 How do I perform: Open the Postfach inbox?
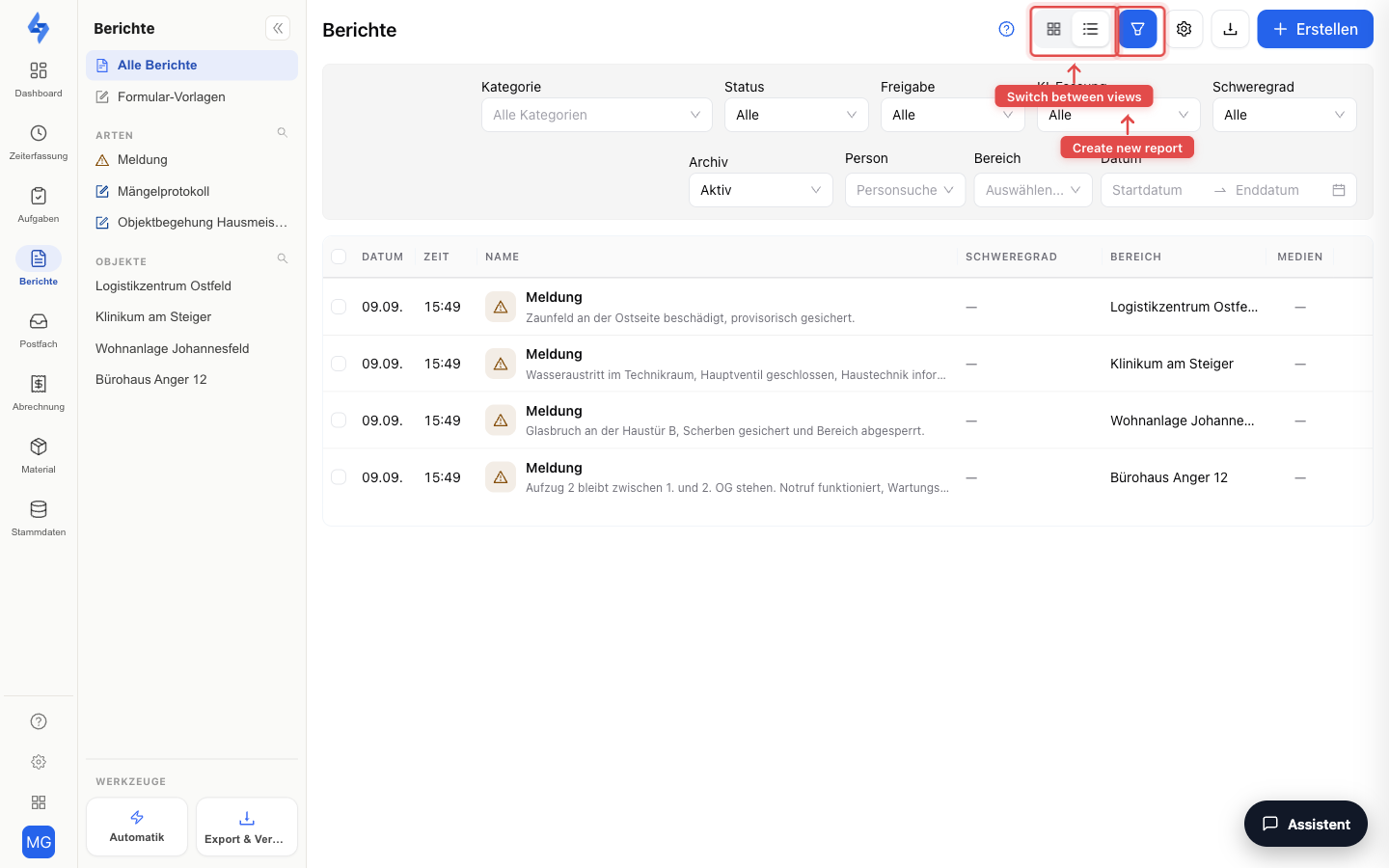point(39,330)
